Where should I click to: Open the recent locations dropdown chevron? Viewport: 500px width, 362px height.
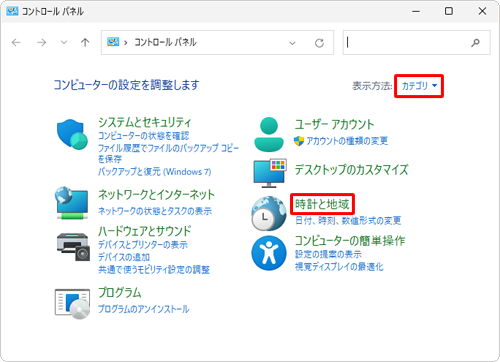[64, 42]
